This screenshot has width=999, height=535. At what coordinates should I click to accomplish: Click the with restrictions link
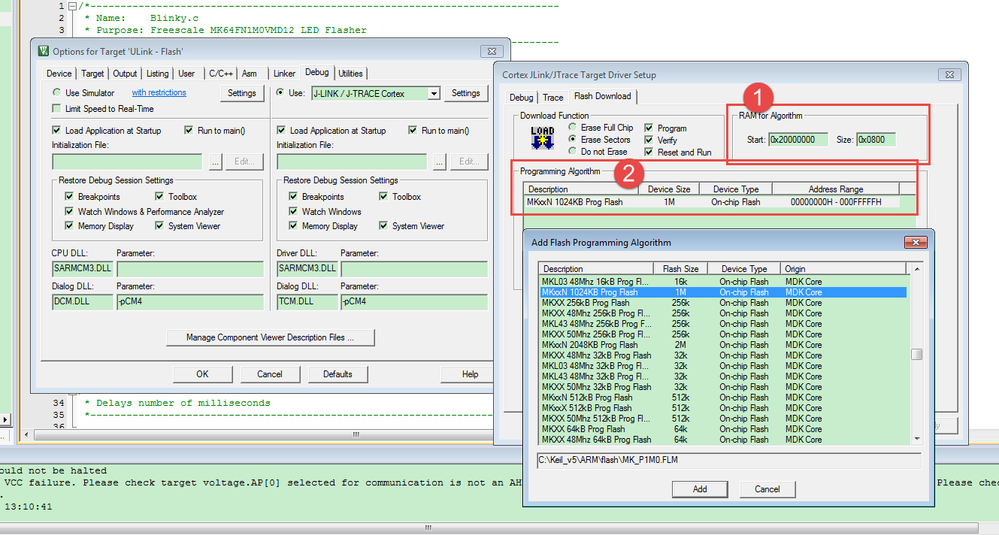click(159, 92)
